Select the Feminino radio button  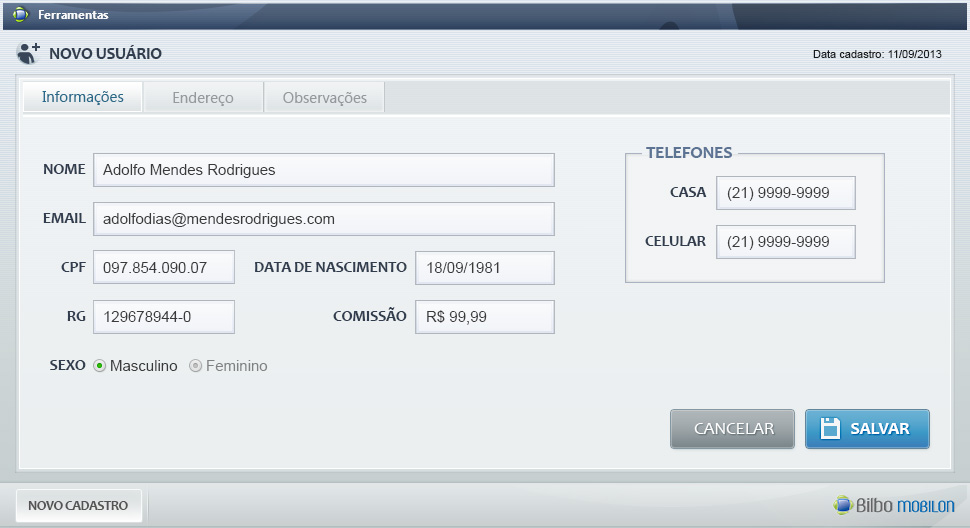(x=195, y=366)
